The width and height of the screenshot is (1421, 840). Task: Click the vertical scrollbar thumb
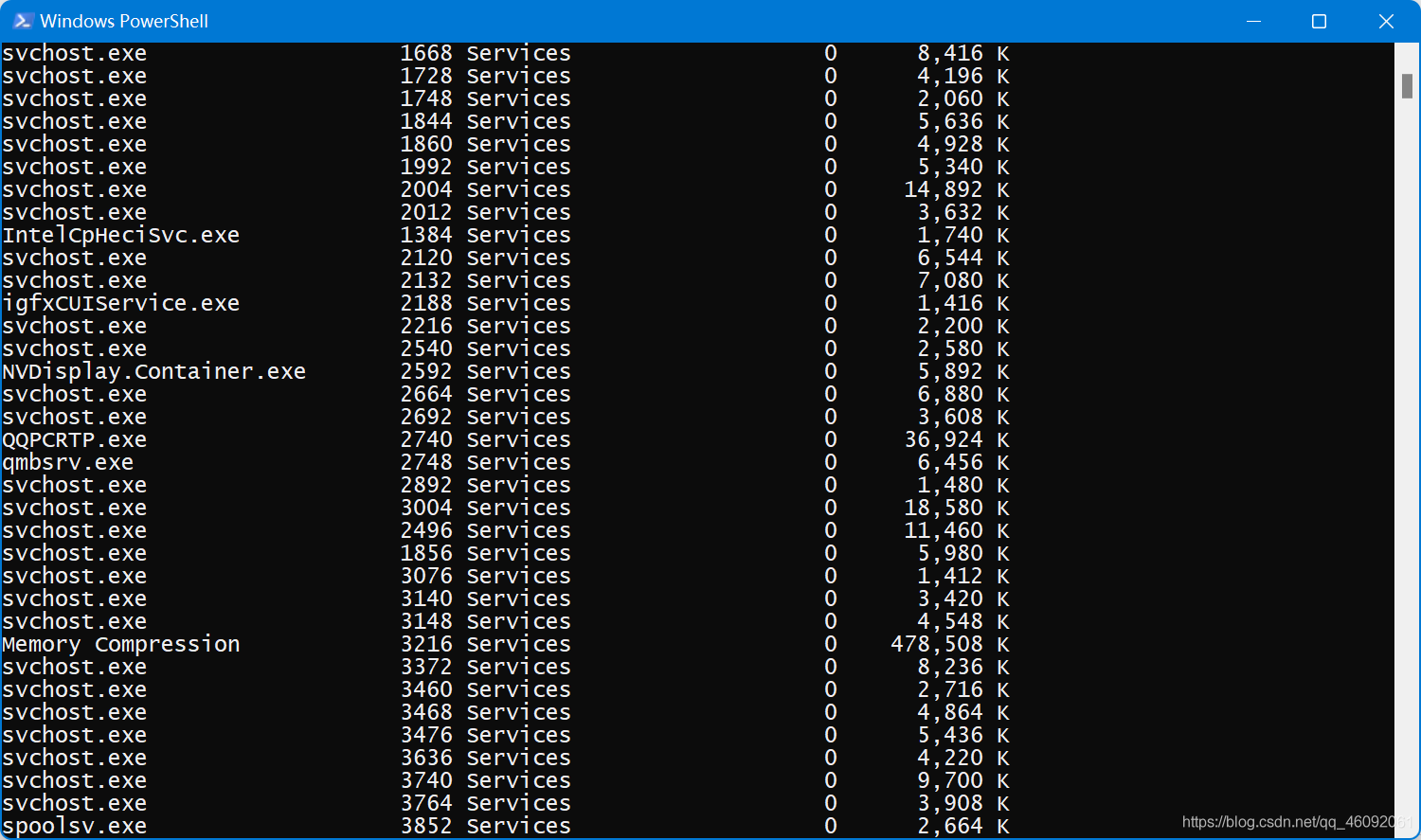1407,86
